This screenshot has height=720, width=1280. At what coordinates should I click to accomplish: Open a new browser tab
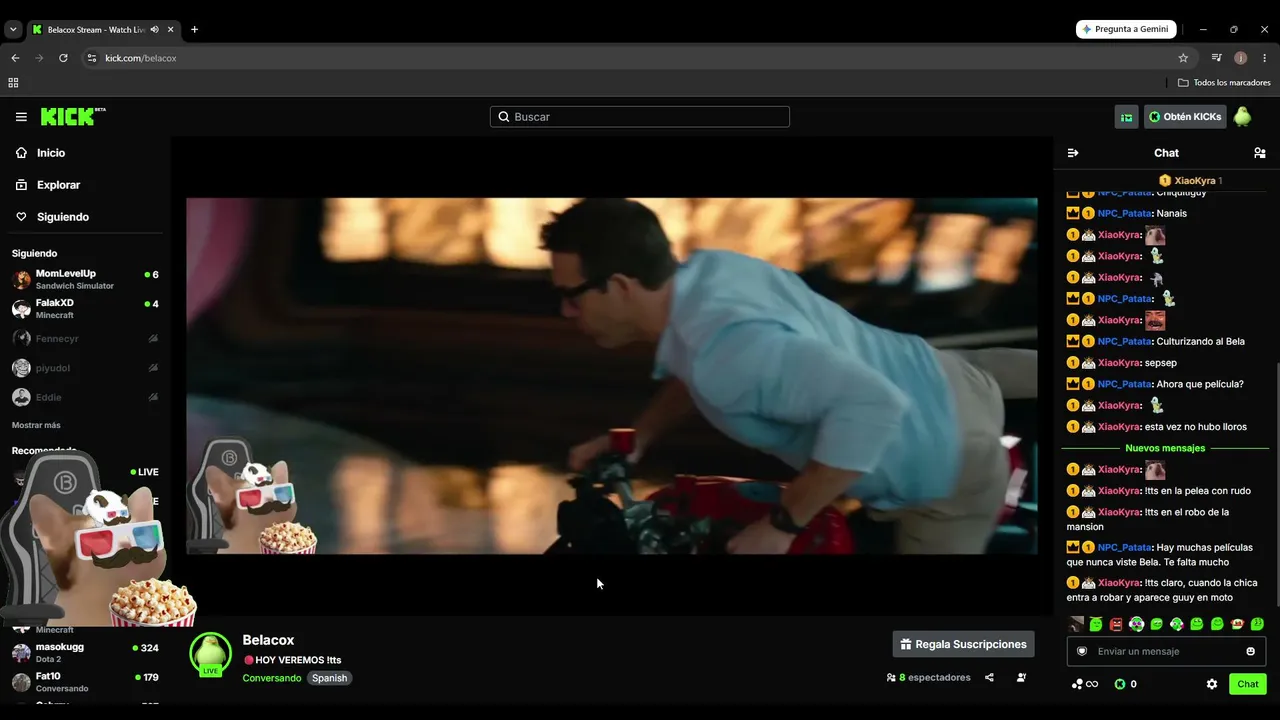point(194,30)
